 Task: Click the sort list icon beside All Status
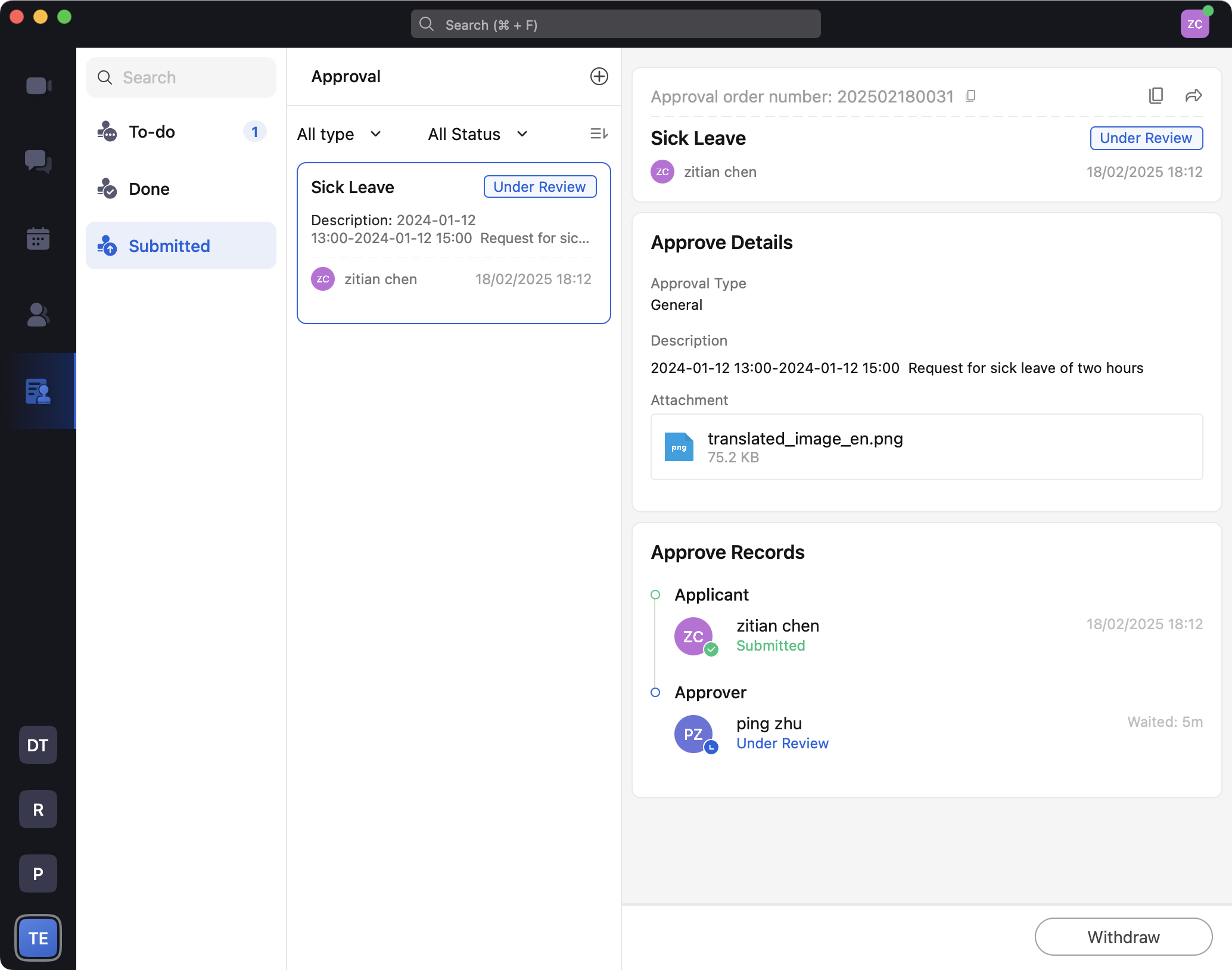click(599, 134)
